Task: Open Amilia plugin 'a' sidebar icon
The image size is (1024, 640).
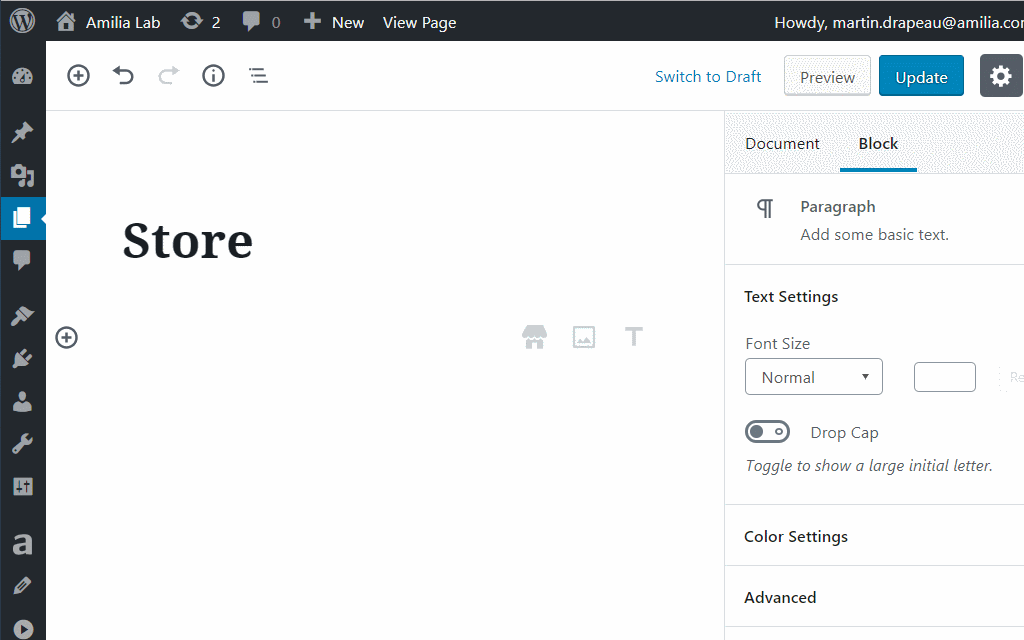Action: (22, 543)
